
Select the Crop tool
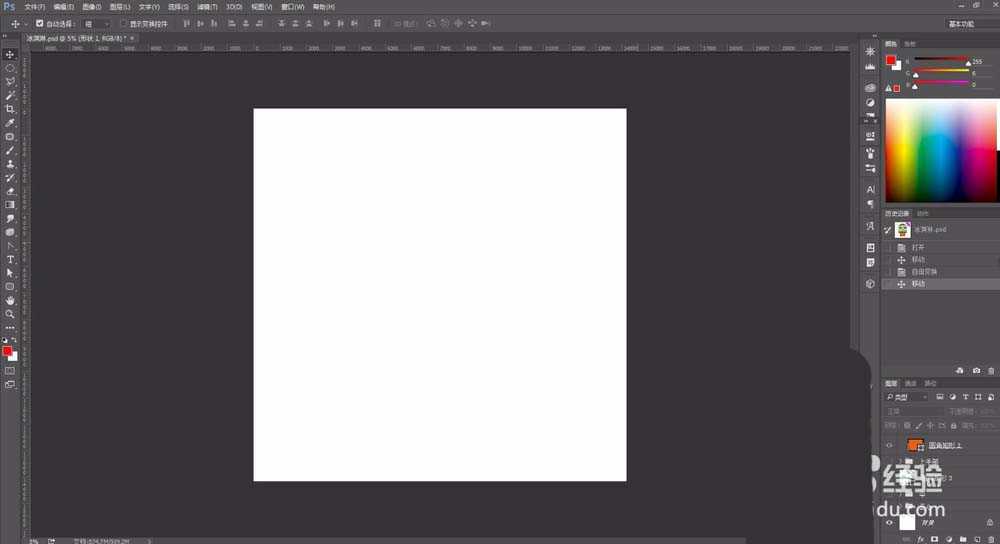coord(10,109)
